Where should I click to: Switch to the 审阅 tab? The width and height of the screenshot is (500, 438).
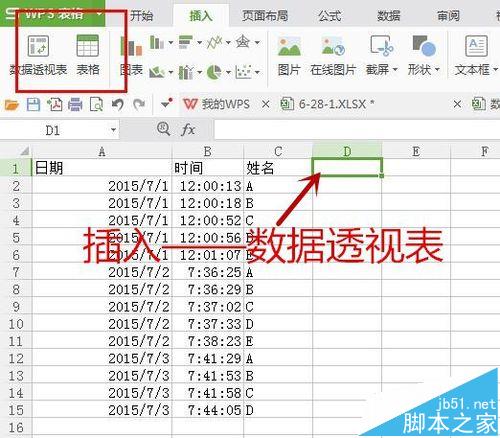448,16
